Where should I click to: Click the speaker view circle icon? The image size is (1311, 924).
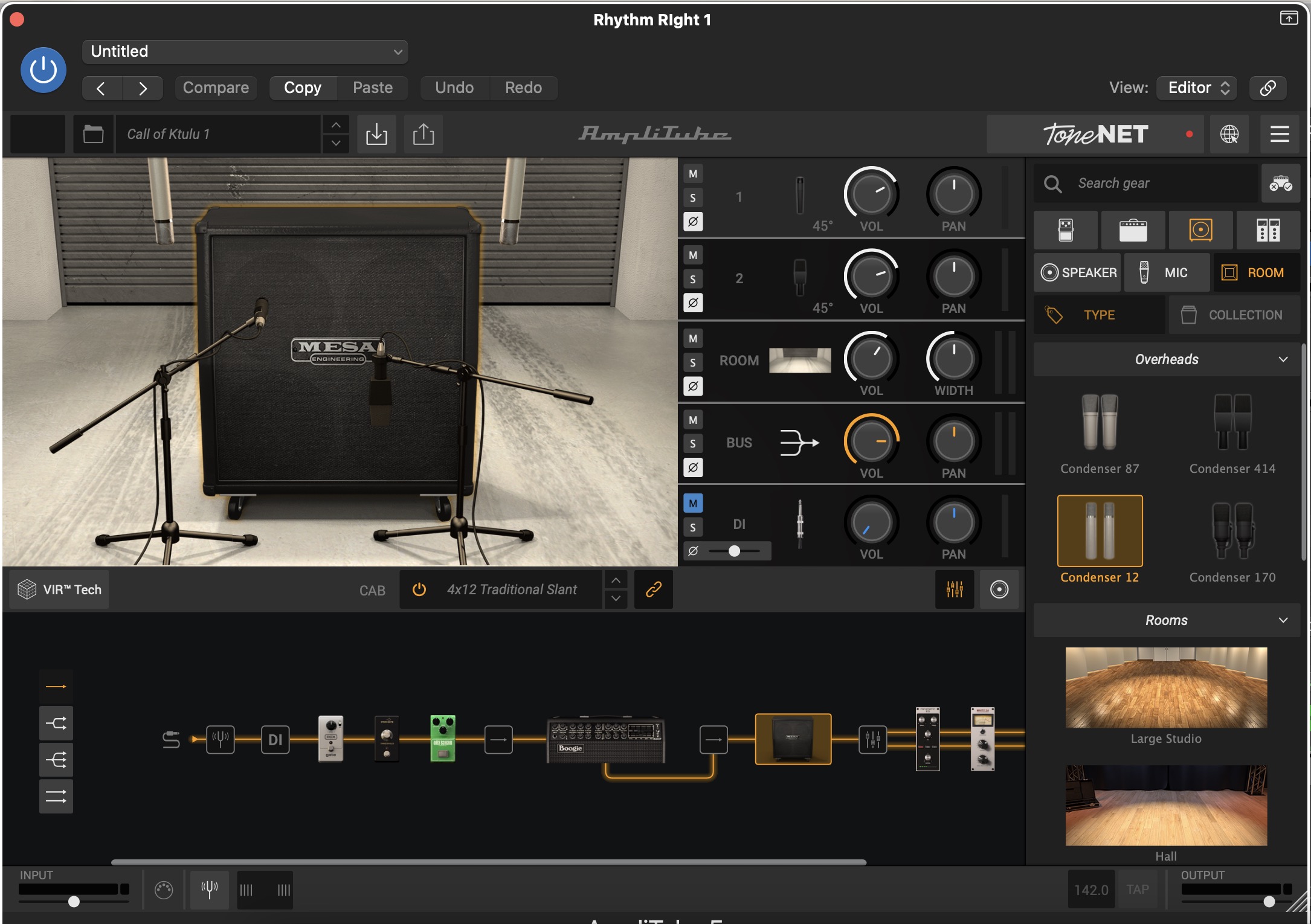pyautogui.click(x=999, y=589)
